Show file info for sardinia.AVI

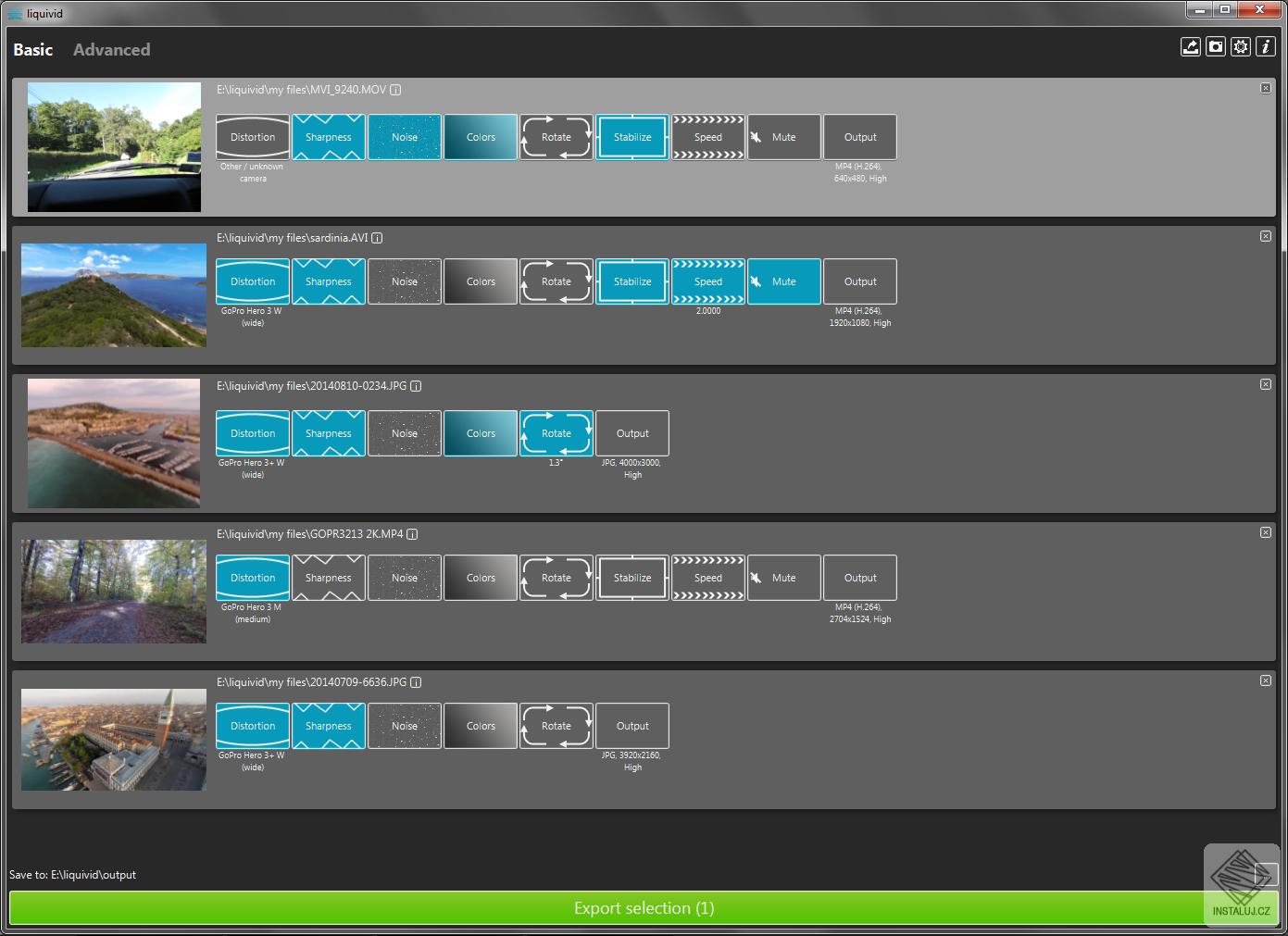click(378, 238)
